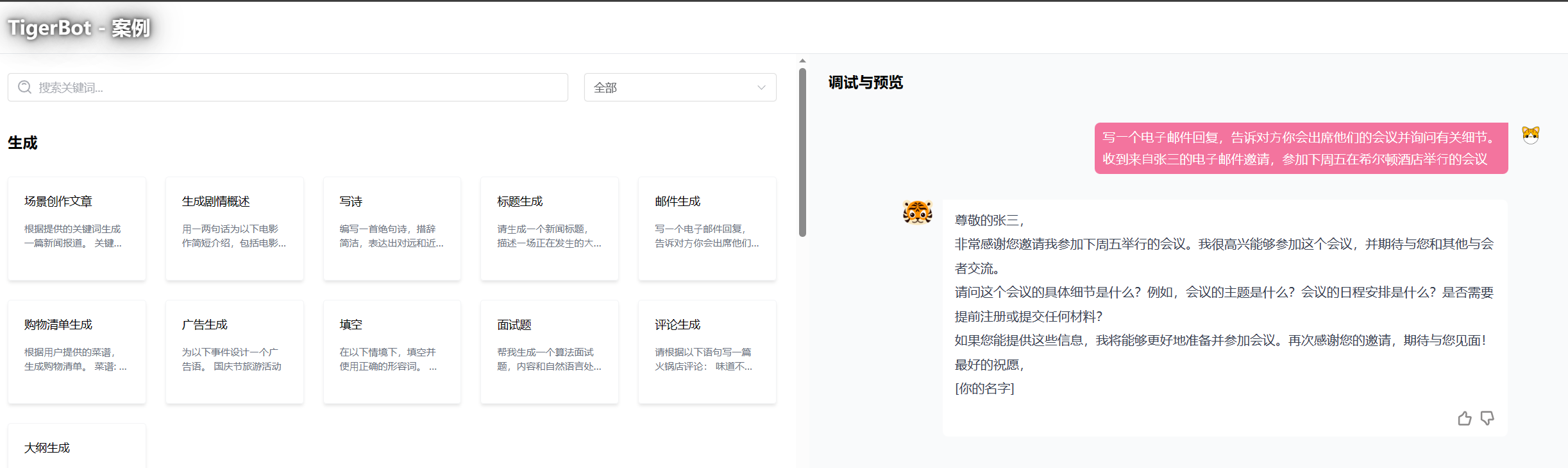Open the 写诗 case card

click(392, 229)
